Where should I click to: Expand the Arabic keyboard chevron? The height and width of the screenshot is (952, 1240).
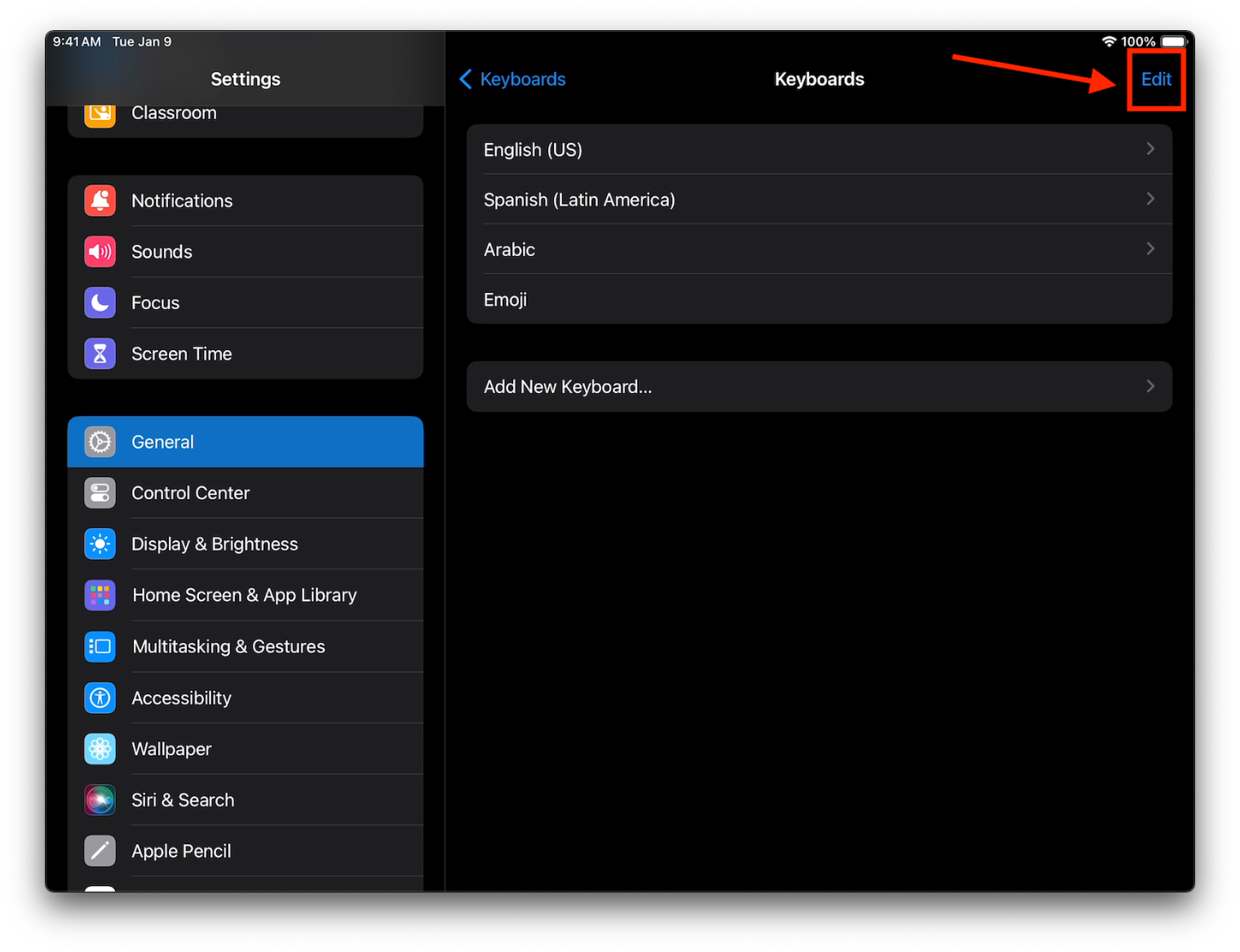pos(1150,249)
